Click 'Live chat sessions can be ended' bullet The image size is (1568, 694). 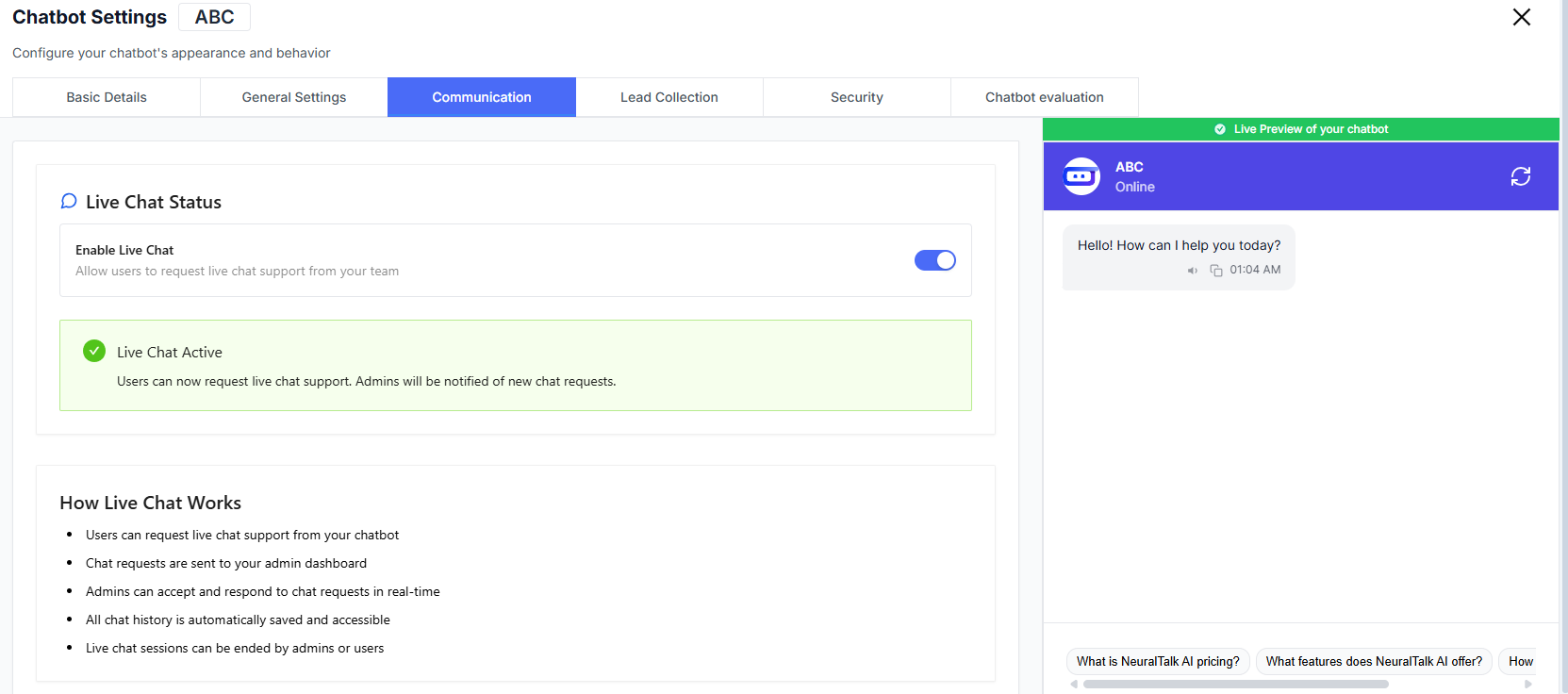235,648
